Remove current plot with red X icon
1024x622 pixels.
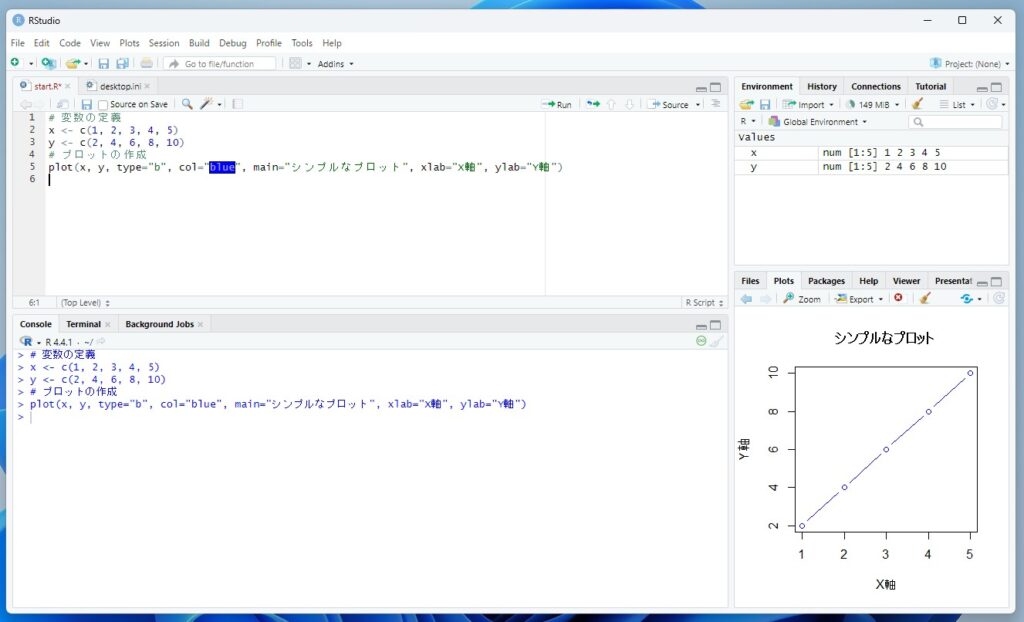[899, 298]
